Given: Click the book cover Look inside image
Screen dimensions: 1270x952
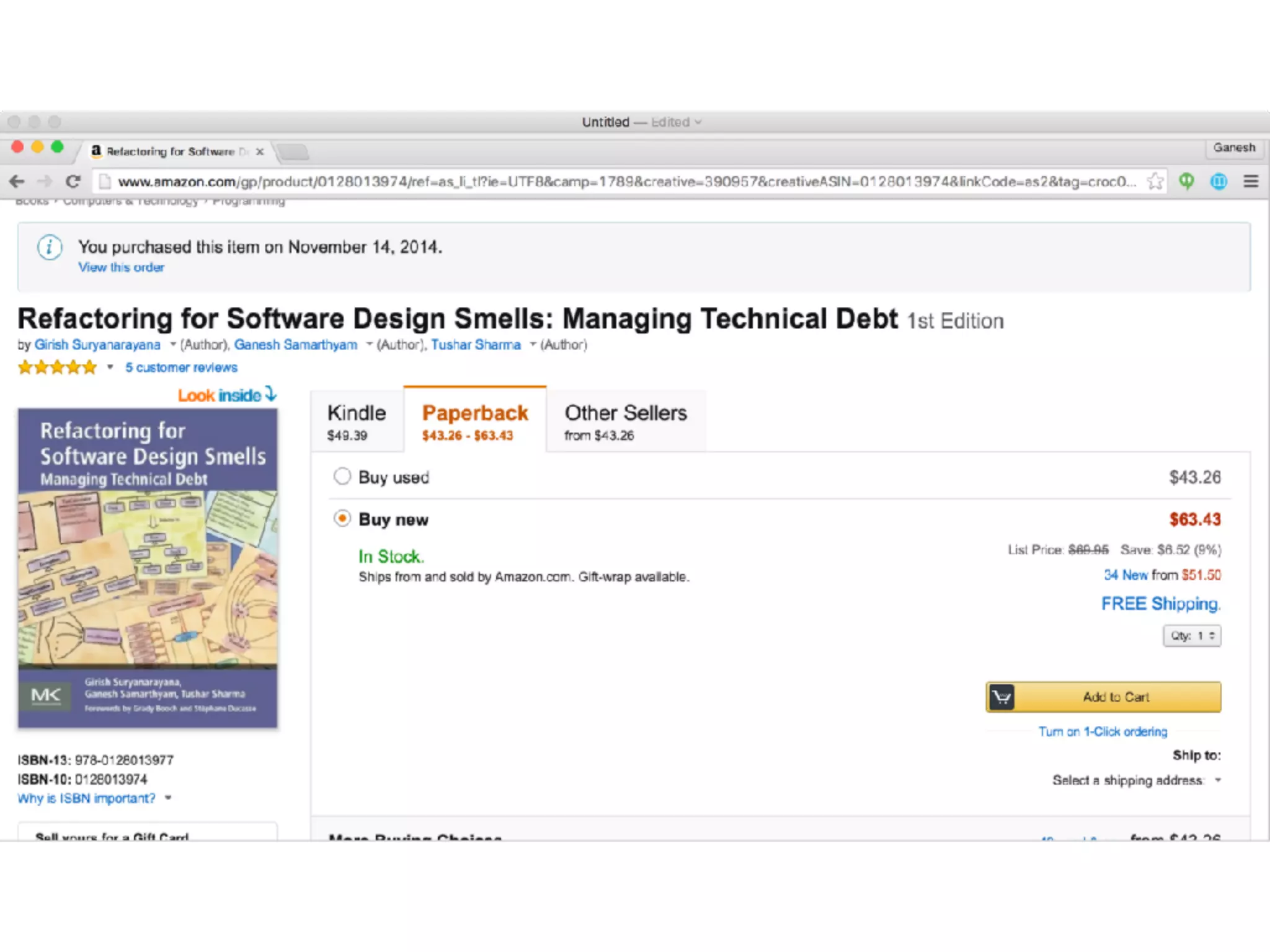Looking at the screenshot, I should [148, 567].
